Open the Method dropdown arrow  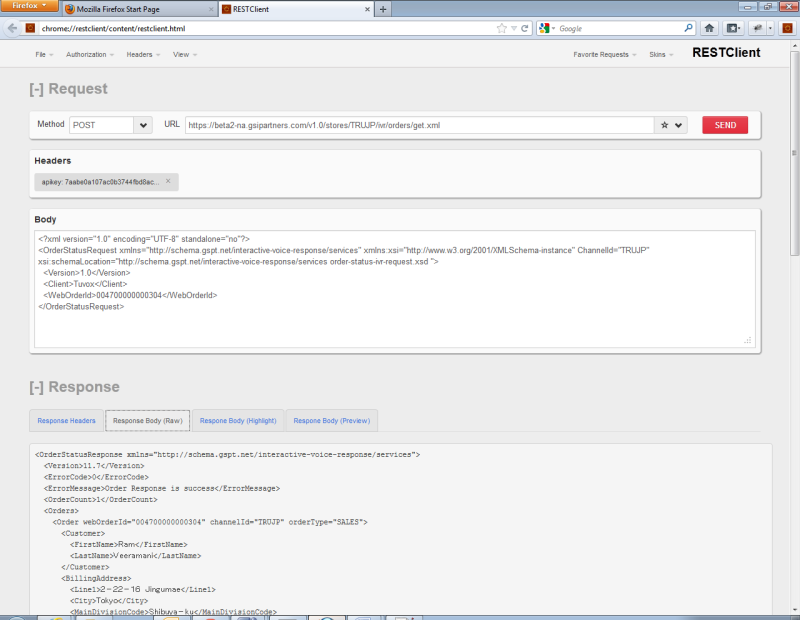pyautogui.click(x=142, y=125)
